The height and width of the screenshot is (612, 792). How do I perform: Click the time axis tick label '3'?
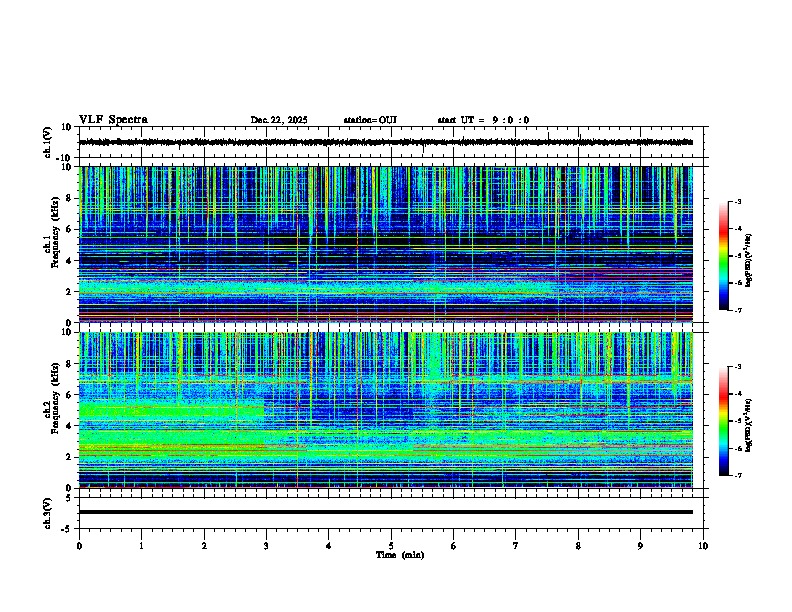pos(266,546)
